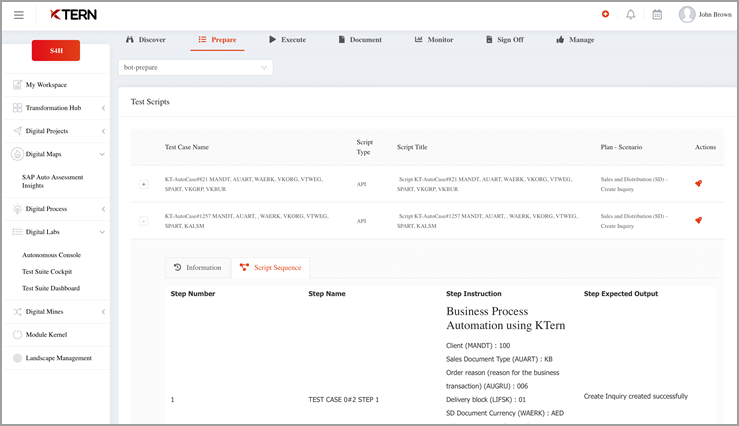Click the My Workspace sidebar icon

coord(17,85)
